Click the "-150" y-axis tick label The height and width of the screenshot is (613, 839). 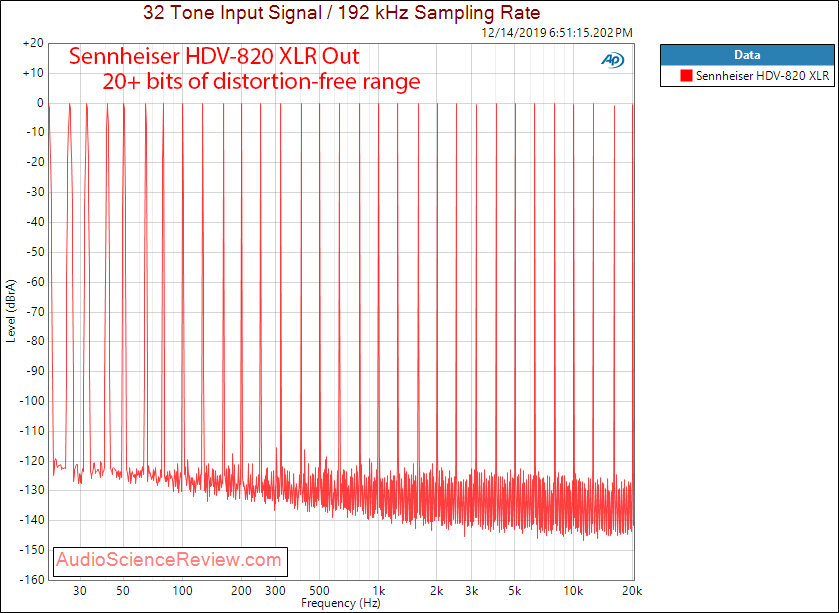click(x=32, y=550)
